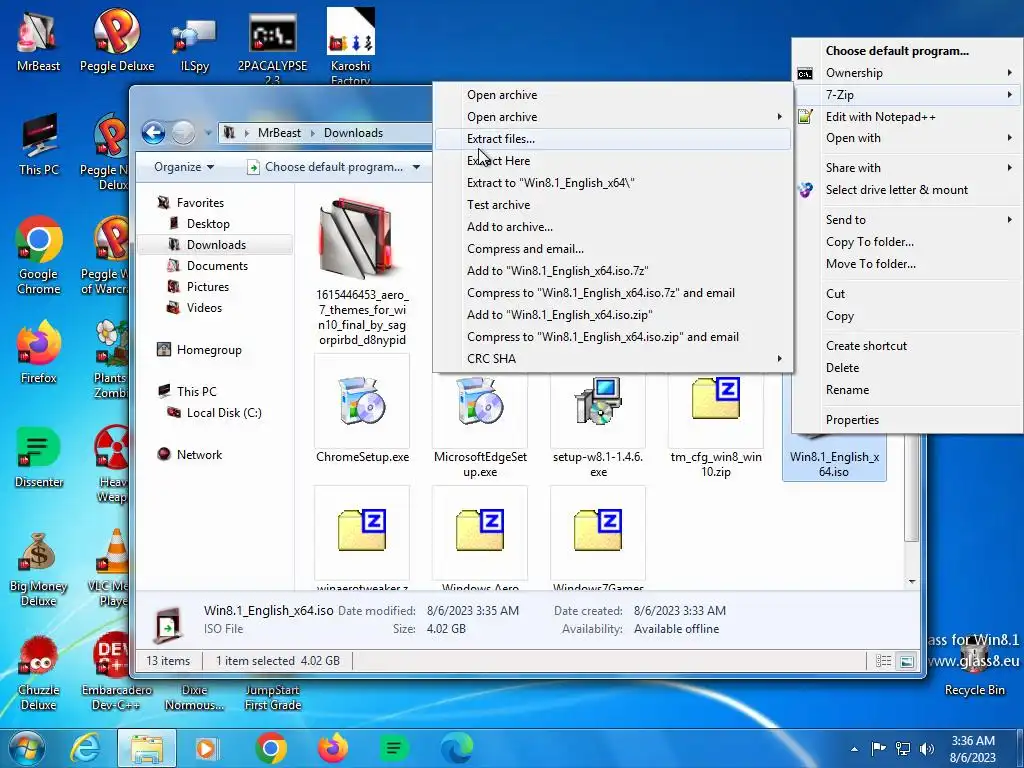Click the Explorer Back navigation button
This screenshot has height=768, width=1024.
point(153,133)
